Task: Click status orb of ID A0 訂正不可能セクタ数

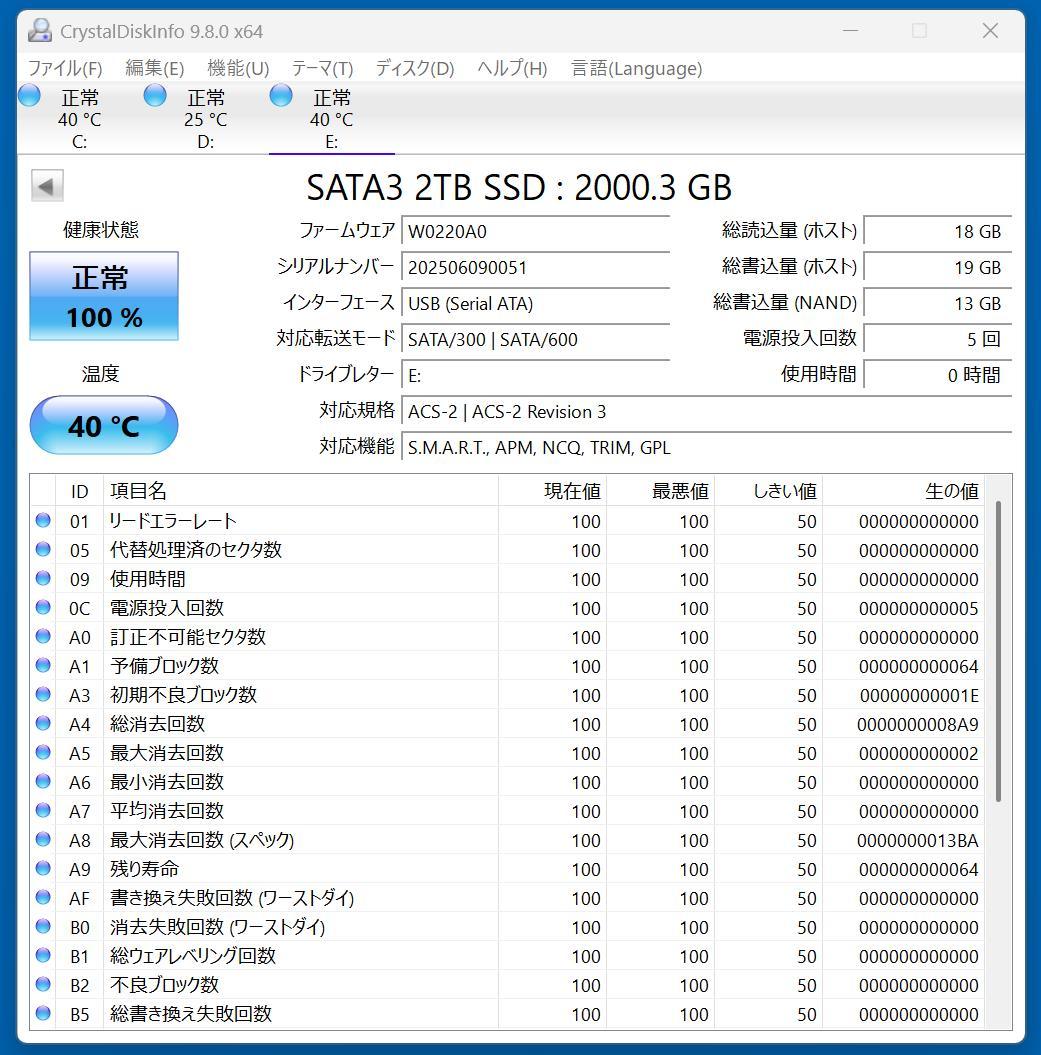Action: pos(43,636)
